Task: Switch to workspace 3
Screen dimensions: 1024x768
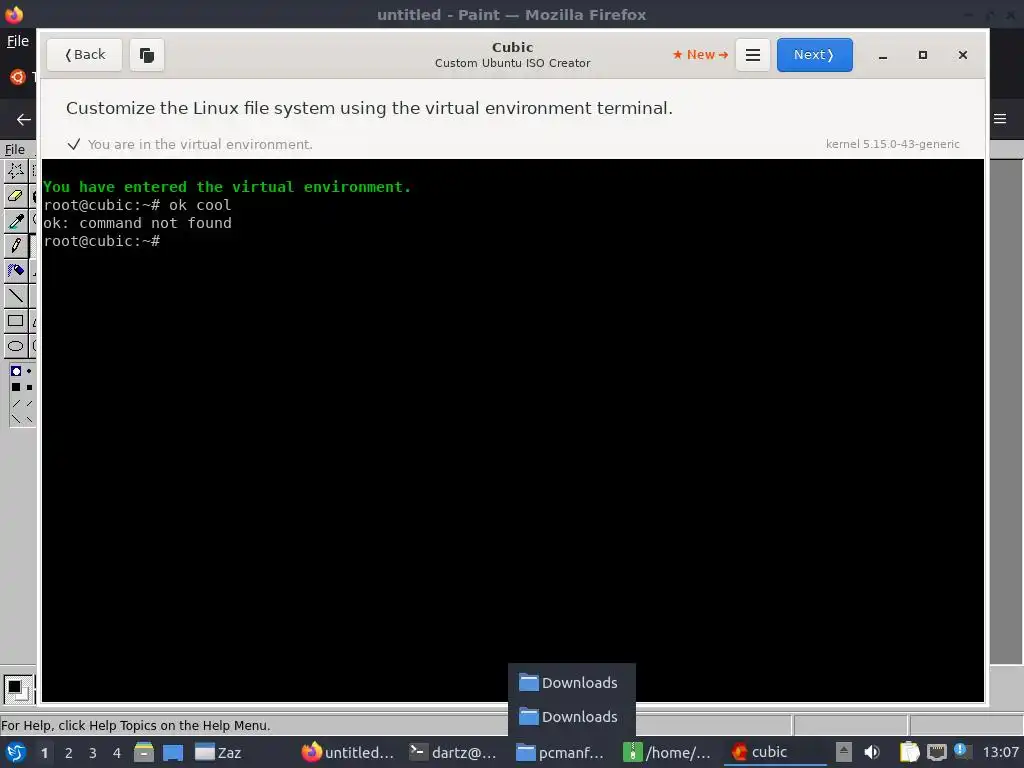Action: click(x=93, y=753)
